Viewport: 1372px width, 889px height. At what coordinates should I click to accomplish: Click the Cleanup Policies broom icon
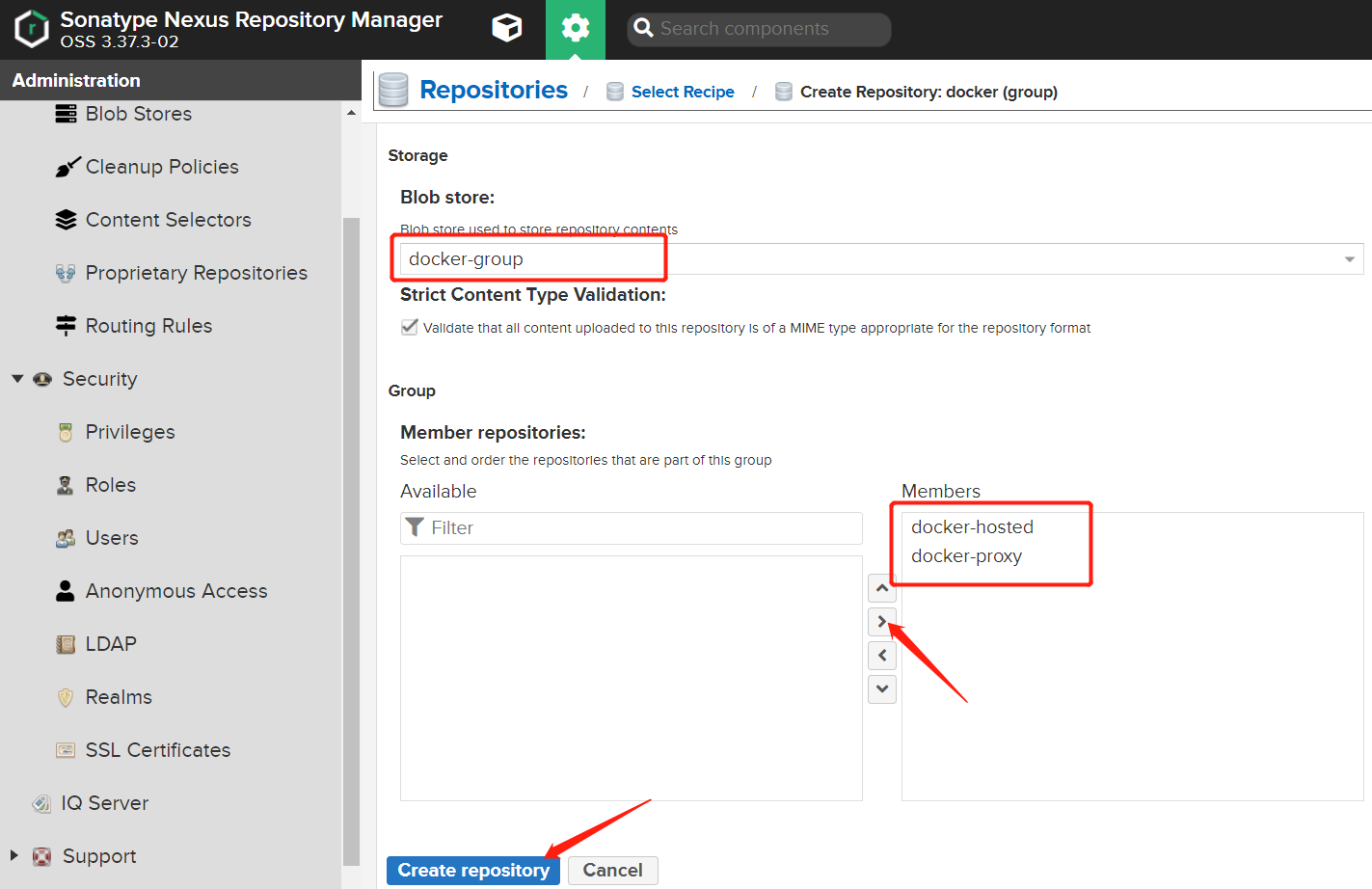click(x=67, y=167)
